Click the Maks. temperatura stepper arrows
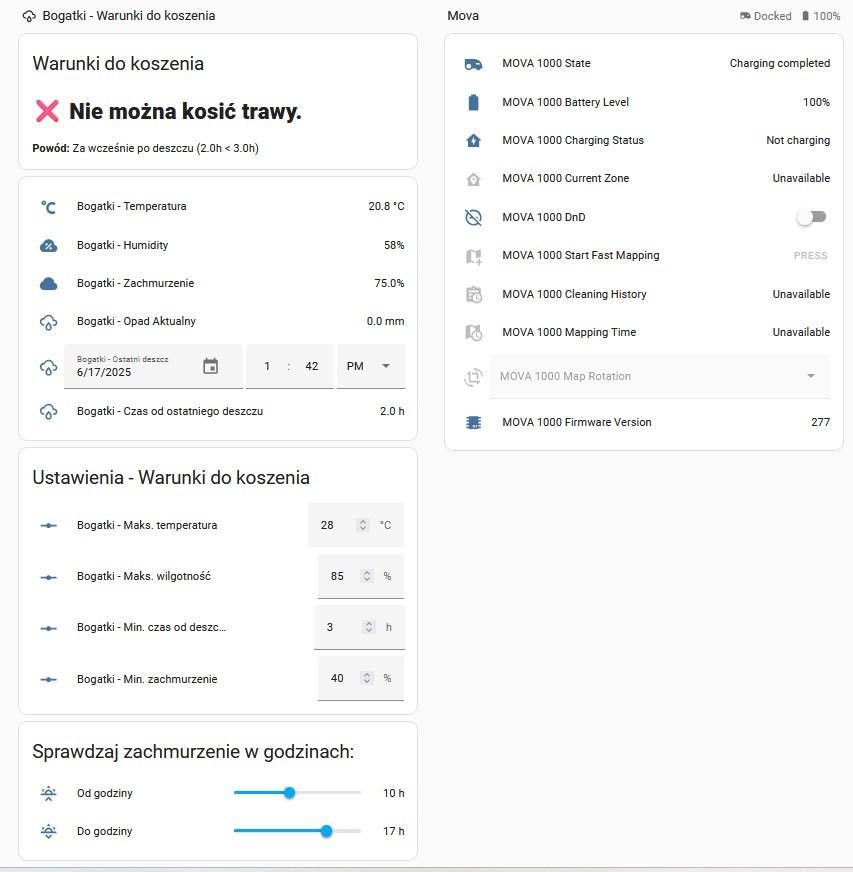The image size is (853, 872). point(363,526)
